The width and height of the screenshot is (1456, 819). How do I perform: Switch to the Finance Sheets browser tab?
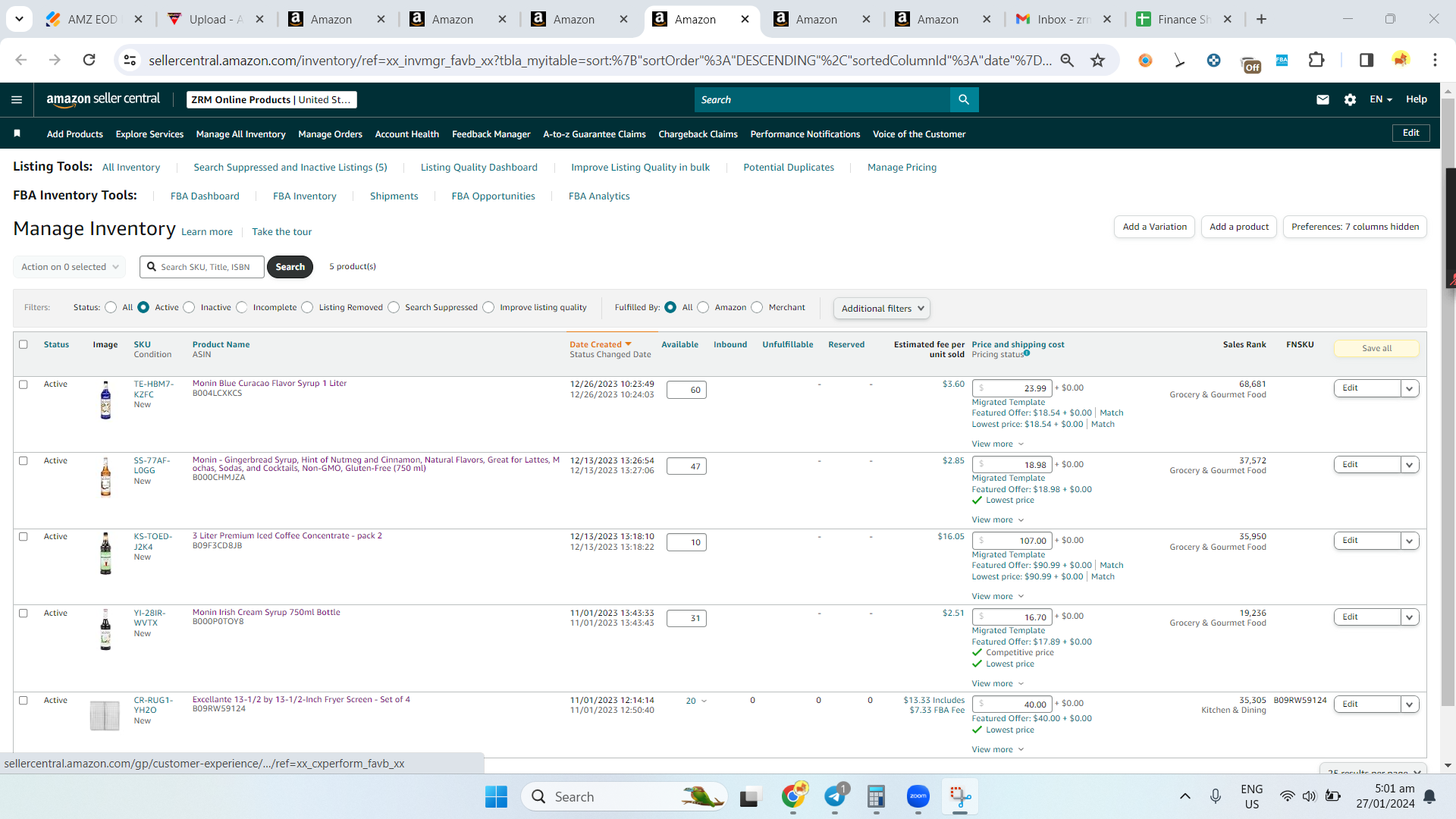(x=1184, y=19)
